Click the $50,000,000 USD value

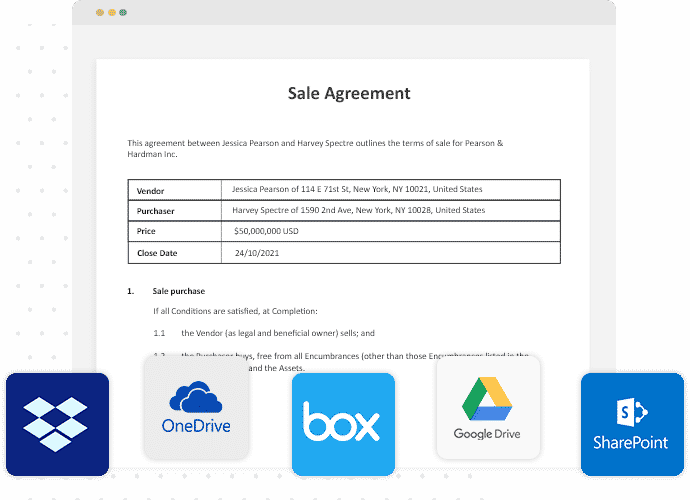(x=266, y=231)
